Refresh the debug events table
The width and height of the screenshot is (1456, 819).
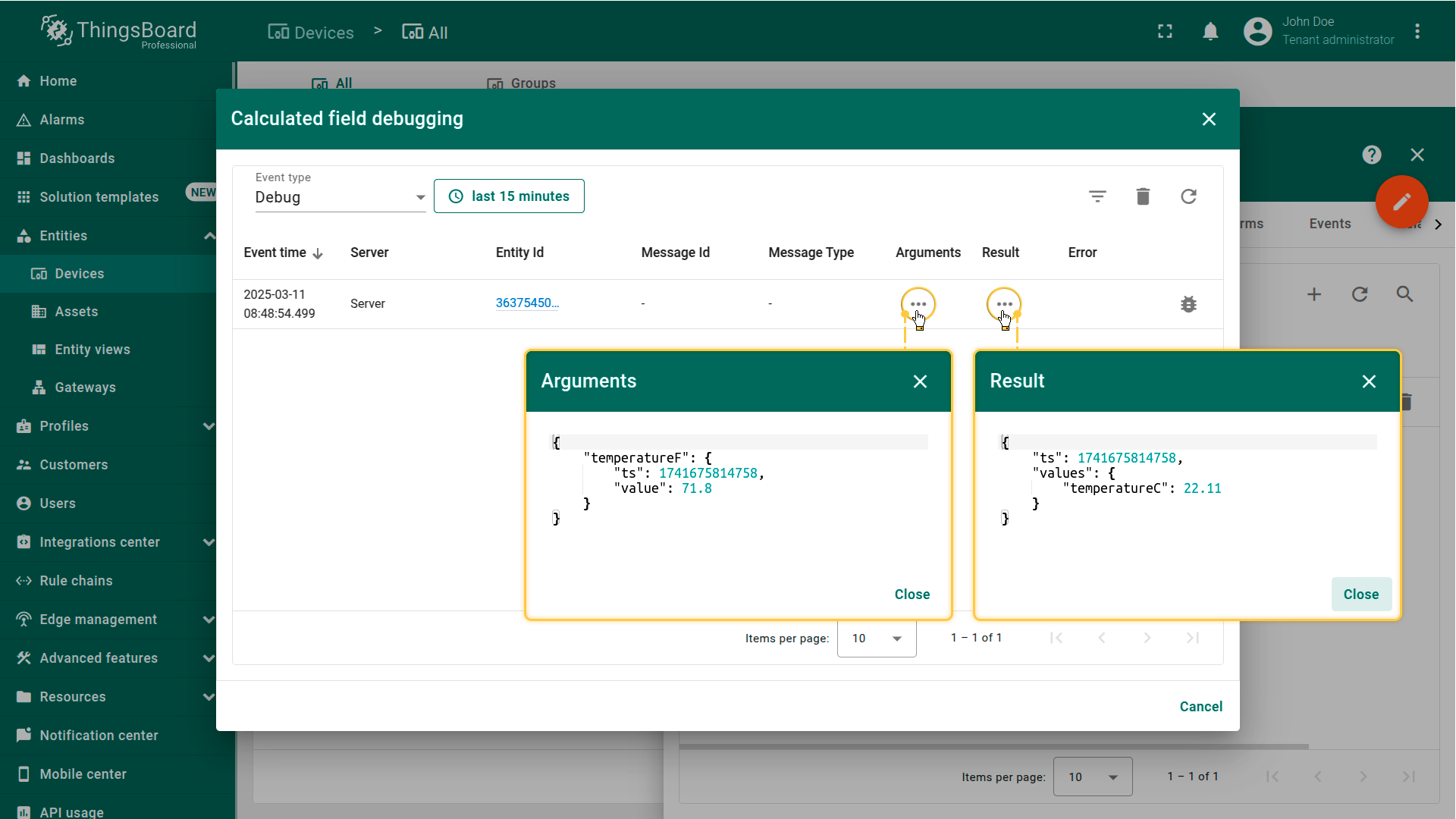click(x=1188, y=196)
